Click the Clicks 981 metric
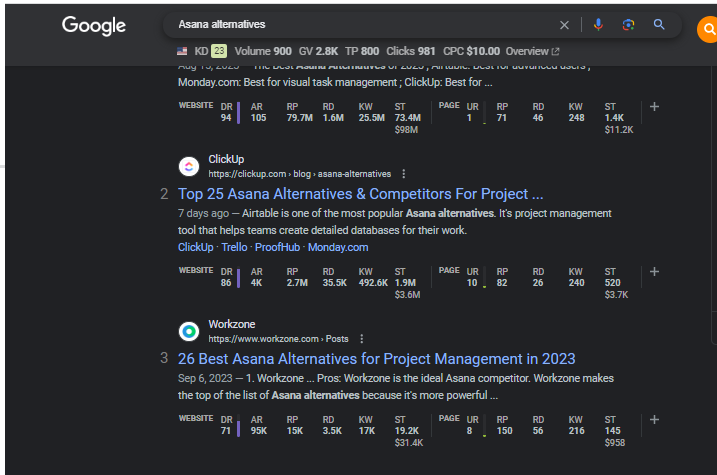Image resolution: width=717 pixels, height=475 pixels. pos(411,51)
